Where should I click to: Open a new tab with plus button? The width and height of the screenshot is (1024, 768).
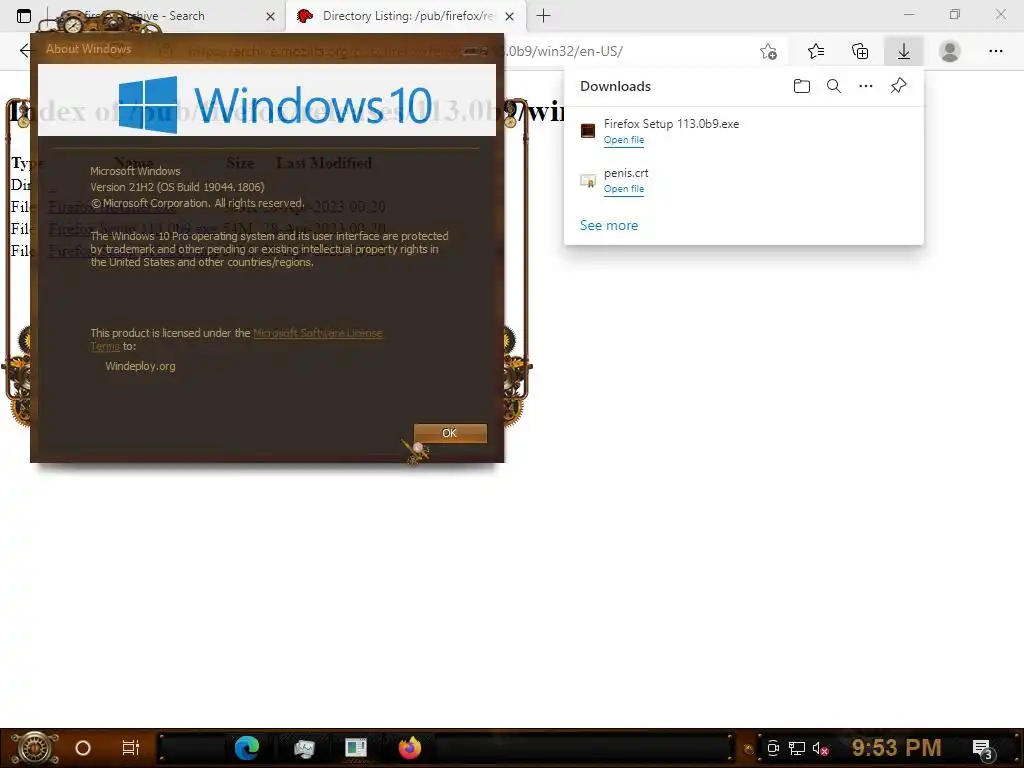point(543,16)
